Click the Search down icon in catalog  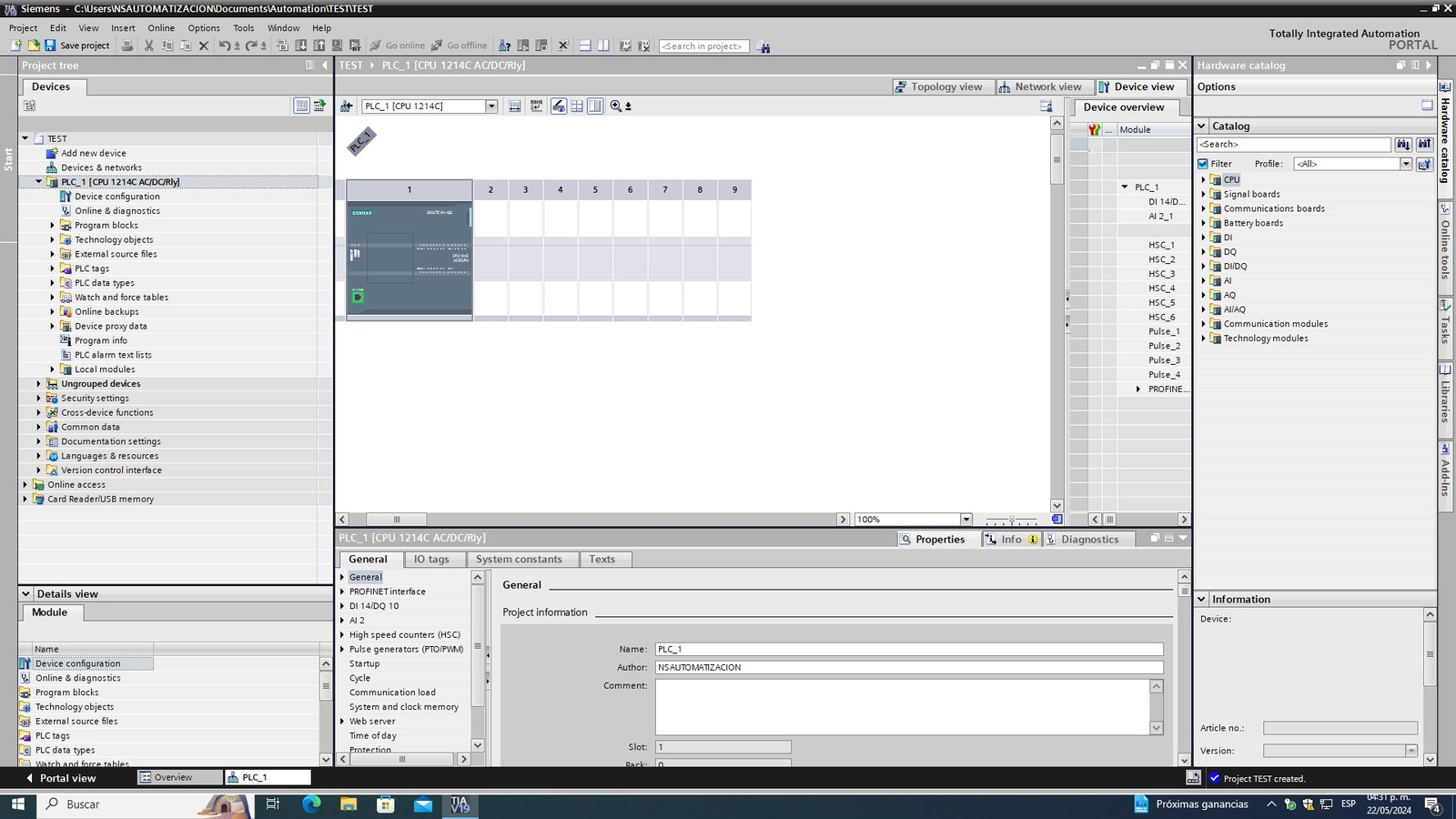(1403, 144)
